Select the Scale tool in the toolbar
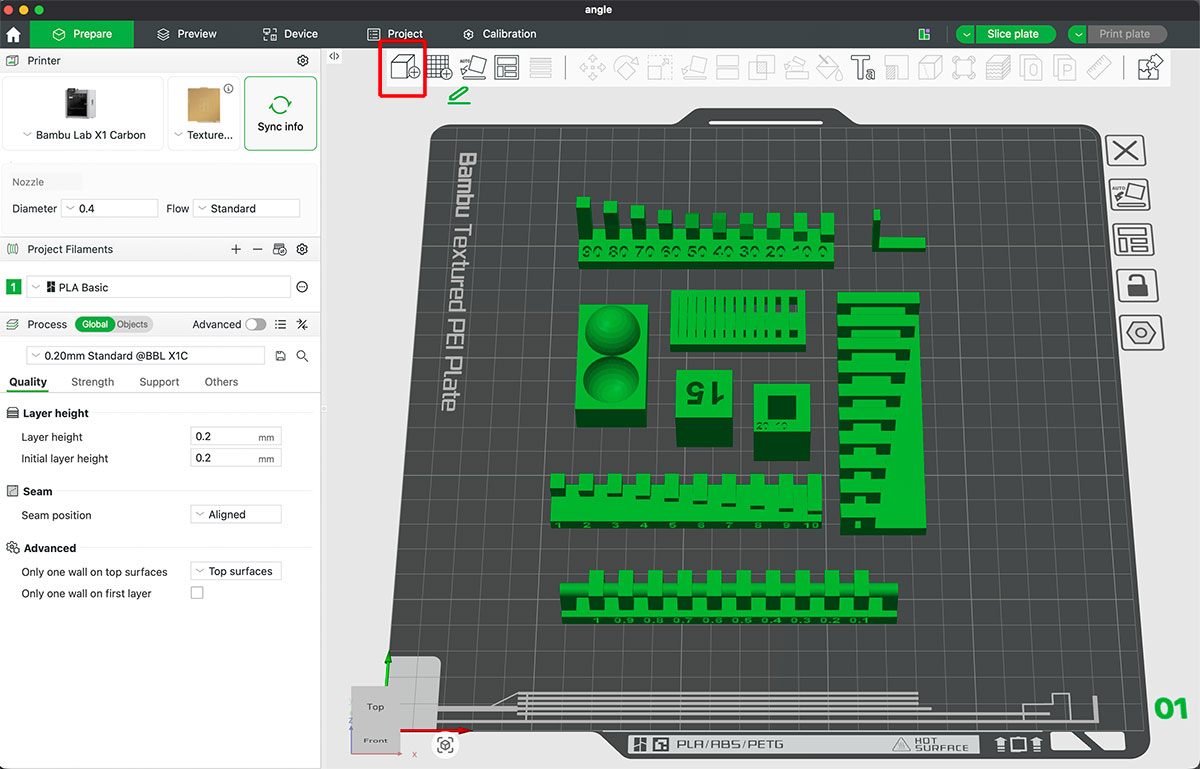Viewport: 1200px width, 769px height. click(x=660, y=68)
